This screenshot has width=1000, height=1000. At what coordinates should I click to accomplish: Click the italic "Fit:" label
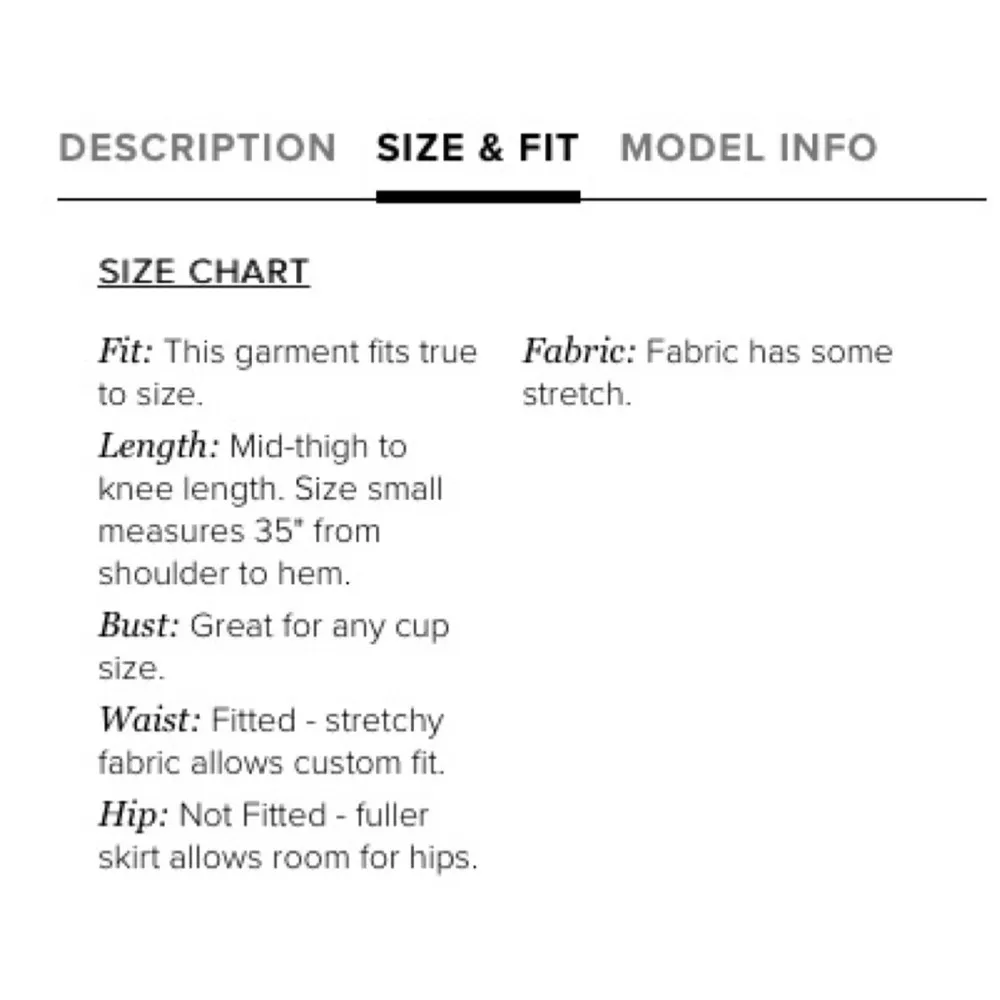pyautogui.click(x=126, y=352)
